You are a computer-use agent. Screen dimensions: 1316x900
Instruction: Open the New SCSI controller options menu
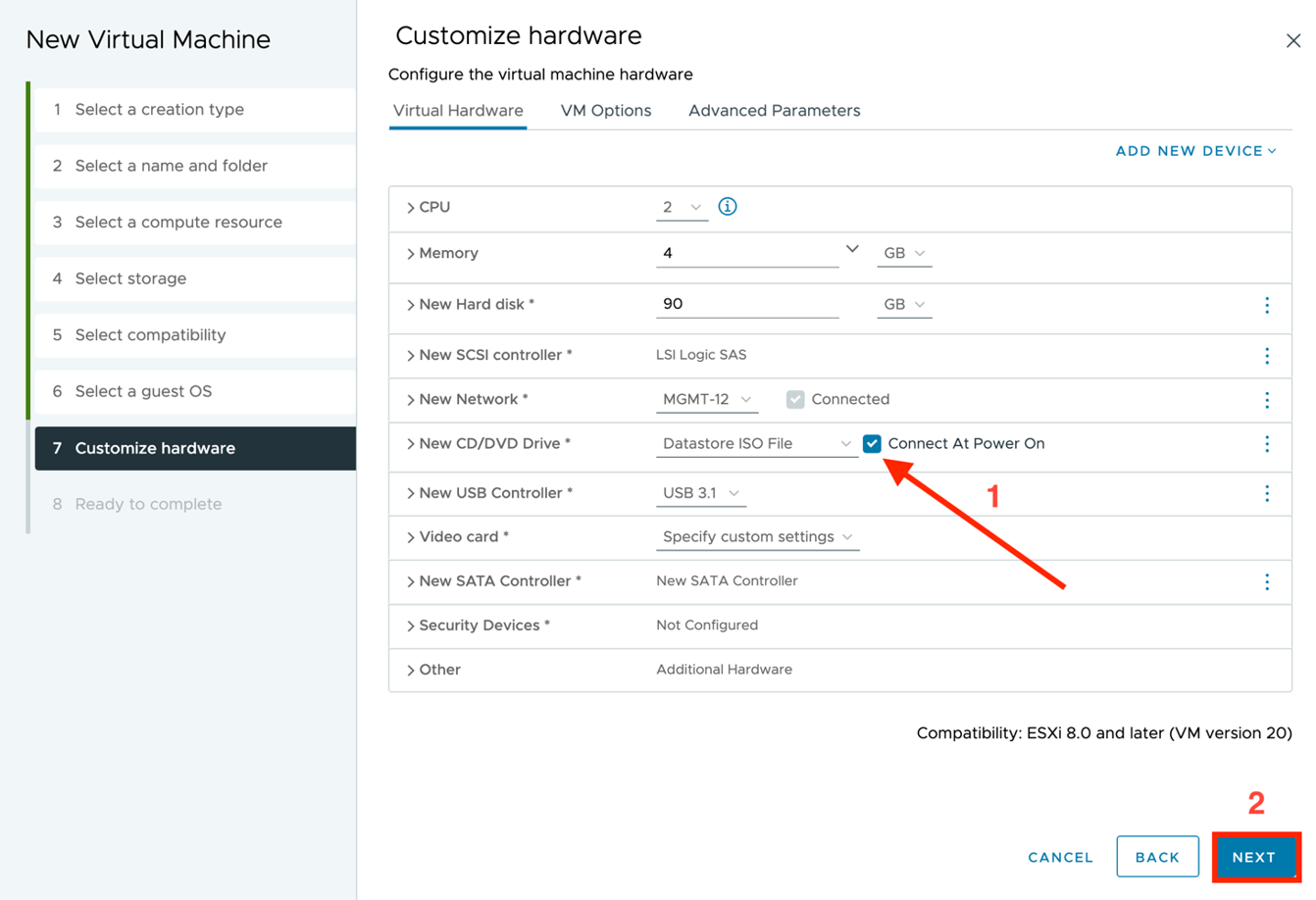point(1266,355)
